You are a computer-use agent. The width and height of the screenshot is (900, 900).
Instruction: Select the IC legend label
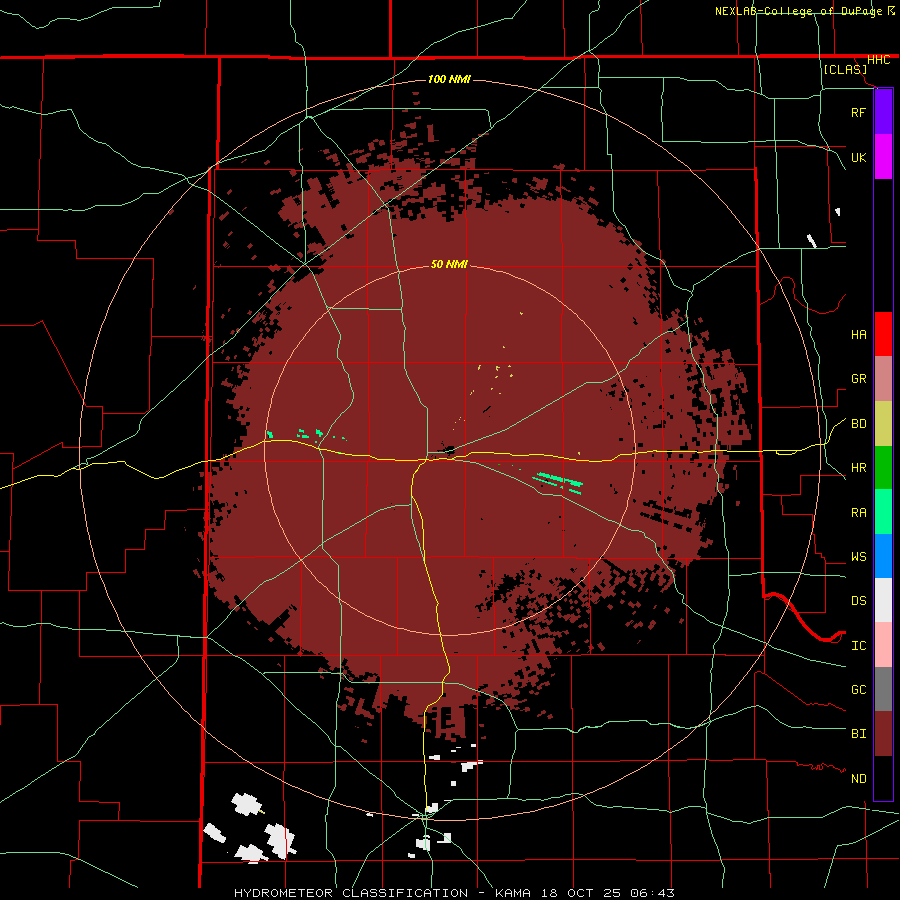click(x=858, y=646)
